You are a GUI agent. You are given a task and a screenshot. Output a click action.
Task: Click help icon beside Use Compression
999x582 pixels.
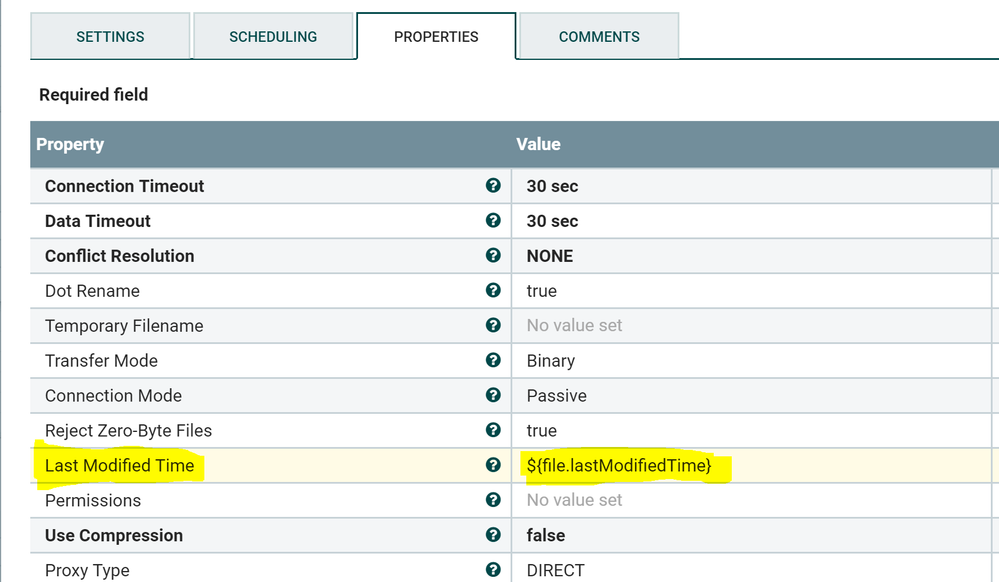(493, 535)
